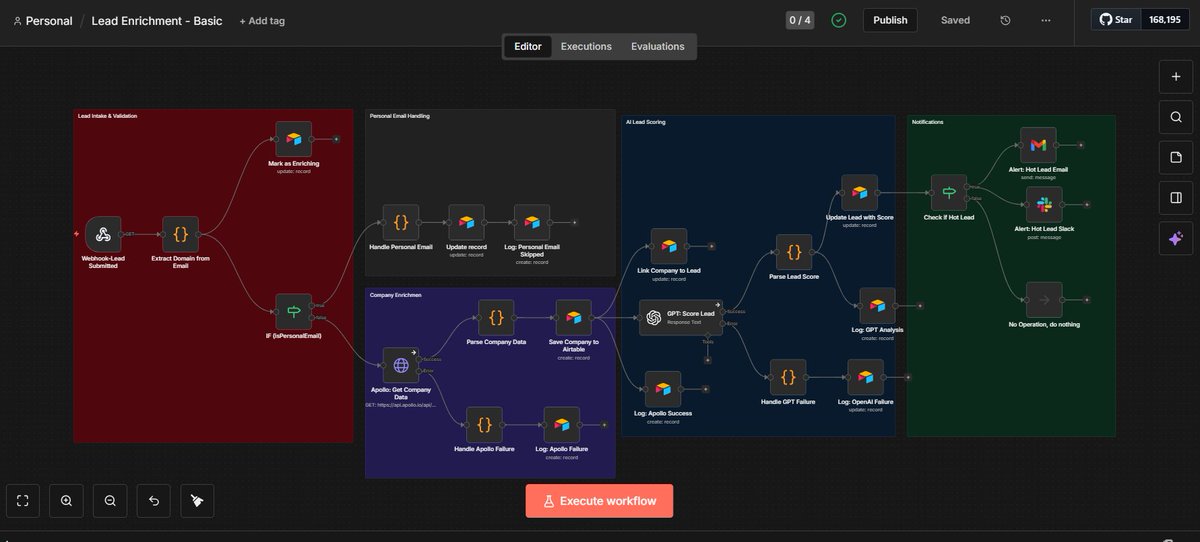Open the more options ellipsis menu
This screenshot has height=542, width=1200.
click(1046, 20)
